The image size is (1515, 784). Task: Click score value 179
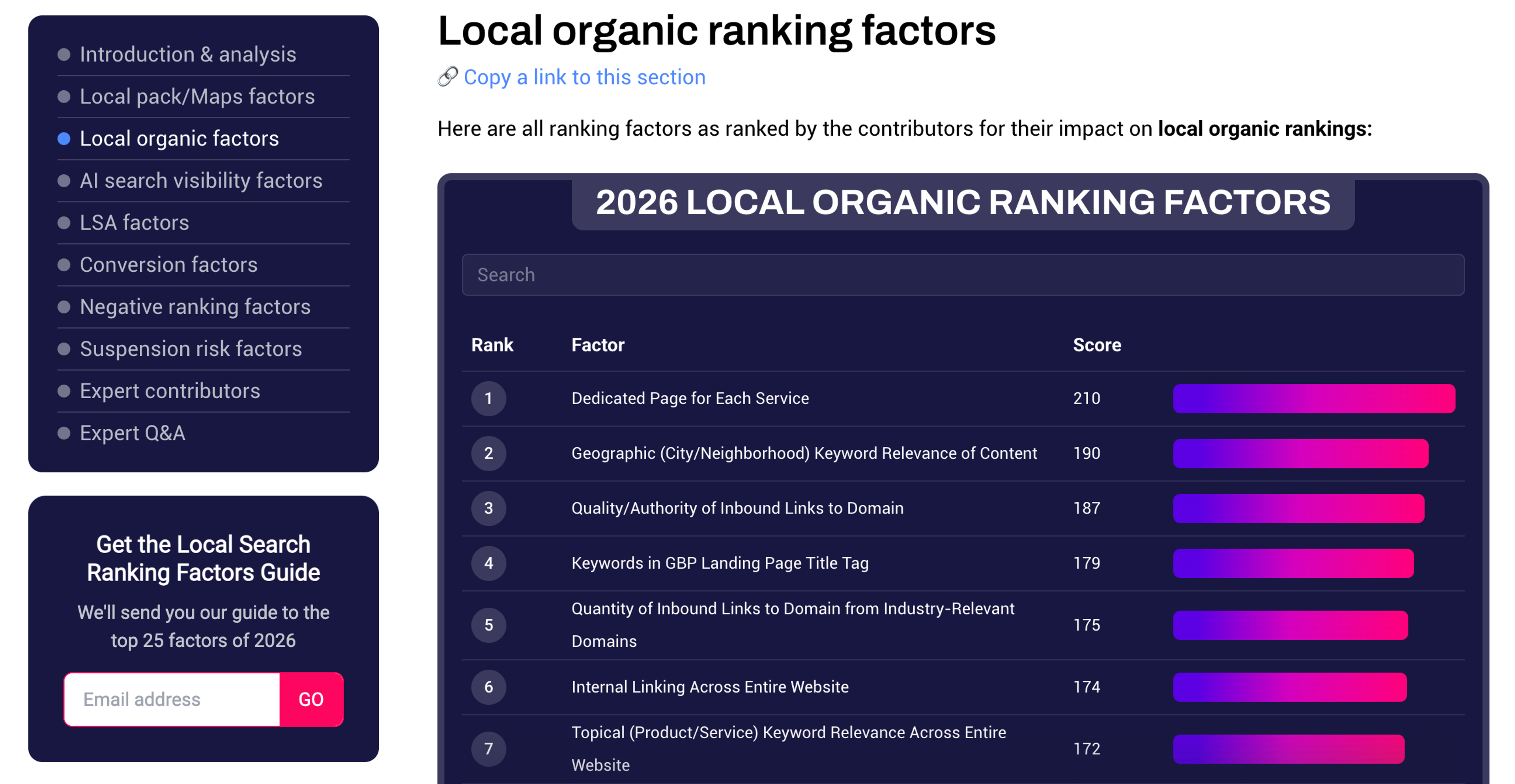(x=1086, y=563)
